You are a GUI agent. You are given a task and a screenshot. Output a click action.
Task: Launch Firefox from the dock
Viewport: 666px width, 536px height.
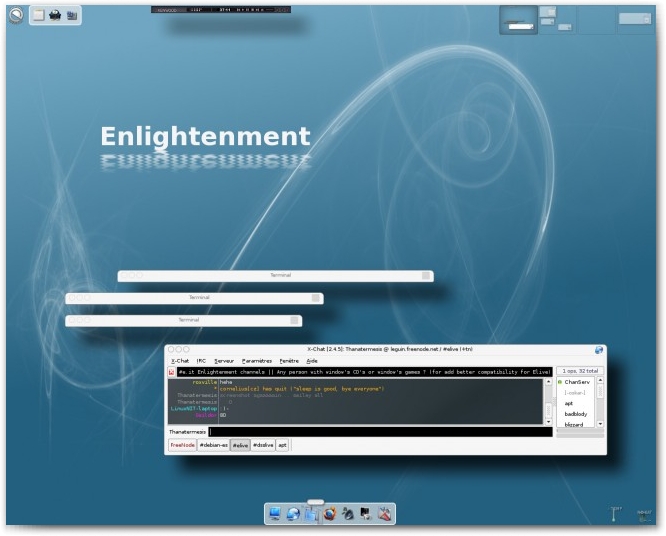click(x=330, y=514)
